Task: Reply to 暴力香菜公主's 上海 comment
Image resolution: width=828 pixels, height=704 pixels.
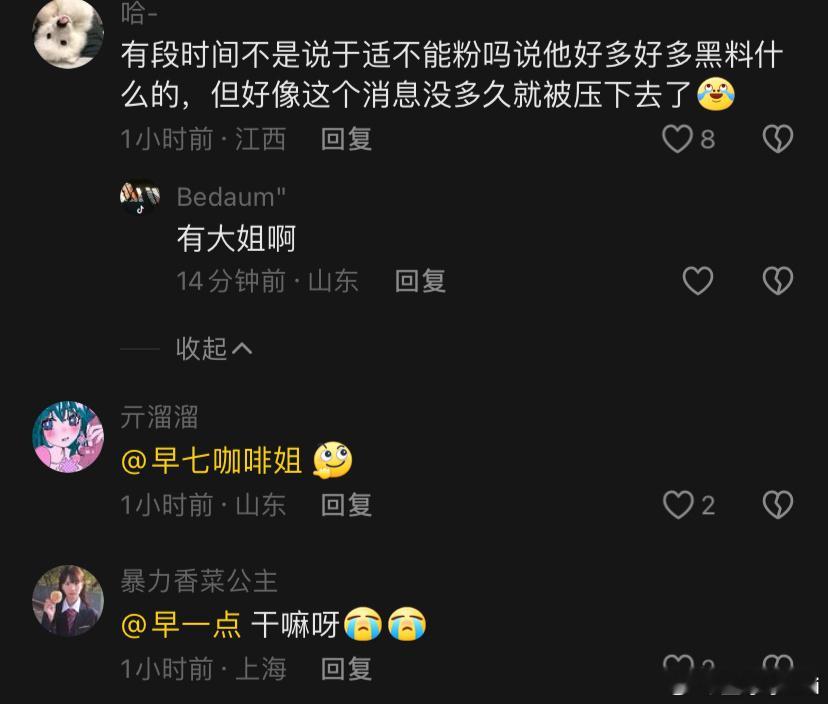Action: click(x=346, y=669)
